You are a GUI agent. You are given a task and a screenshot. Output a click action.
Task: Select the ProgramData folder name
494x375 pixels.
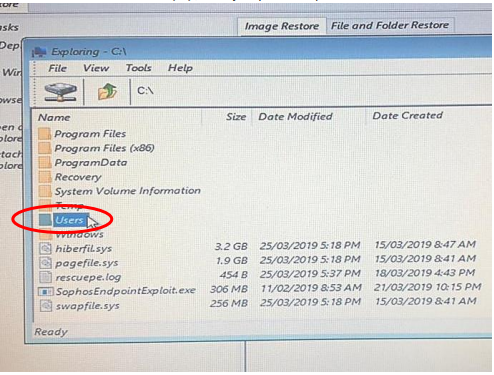[91, 162]
